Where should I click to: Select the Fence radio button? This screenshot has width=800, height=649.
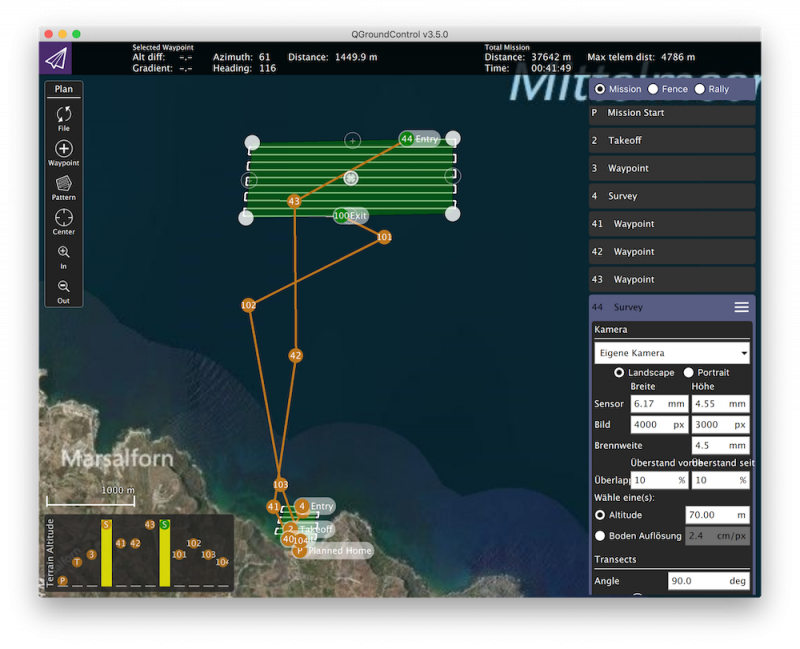[x=653, y=89]
